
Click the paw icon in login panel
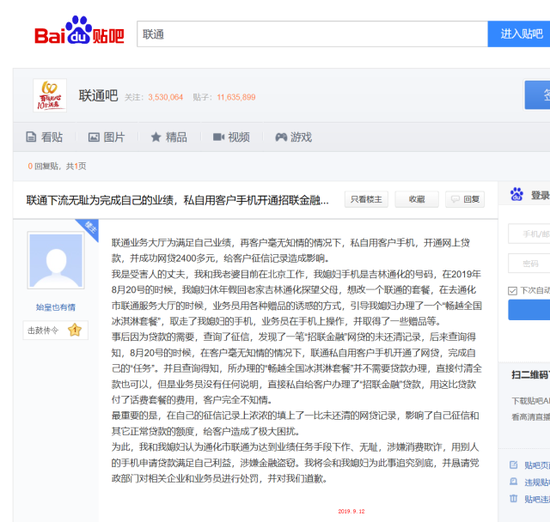click(x=517, y=194)
